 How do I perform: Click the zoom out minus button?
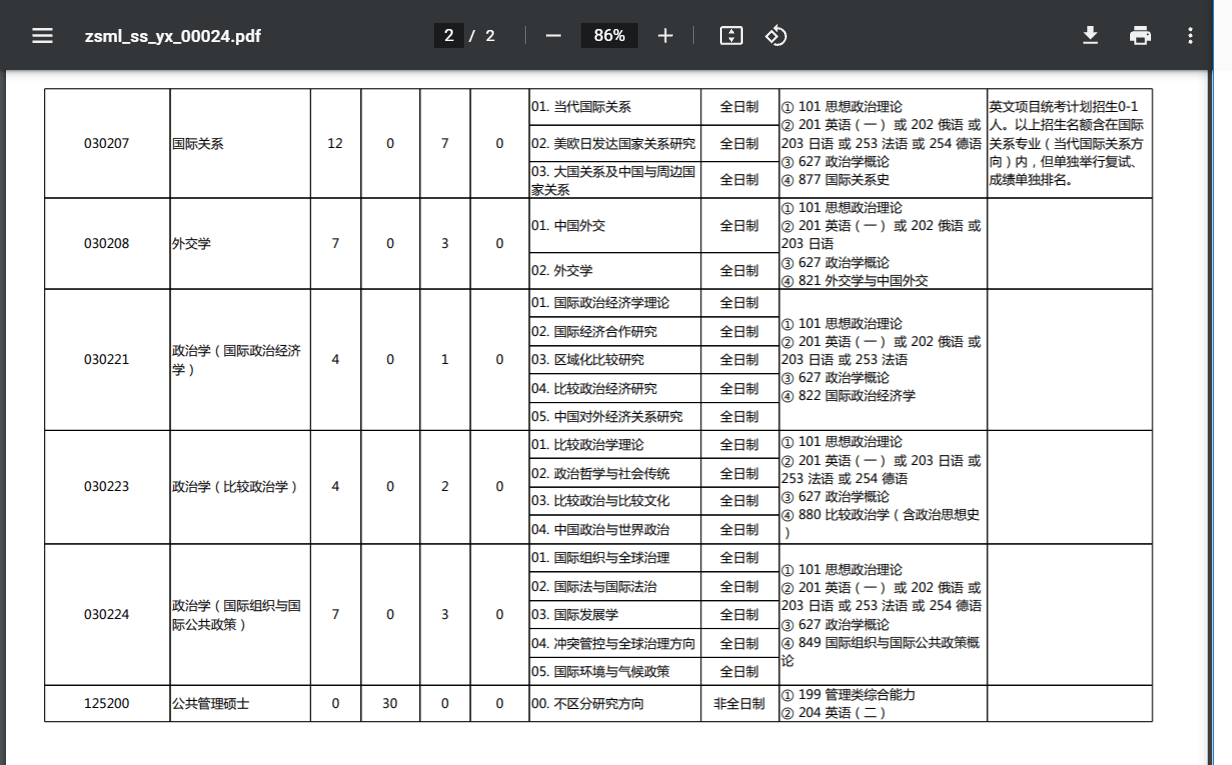[553, 36]
